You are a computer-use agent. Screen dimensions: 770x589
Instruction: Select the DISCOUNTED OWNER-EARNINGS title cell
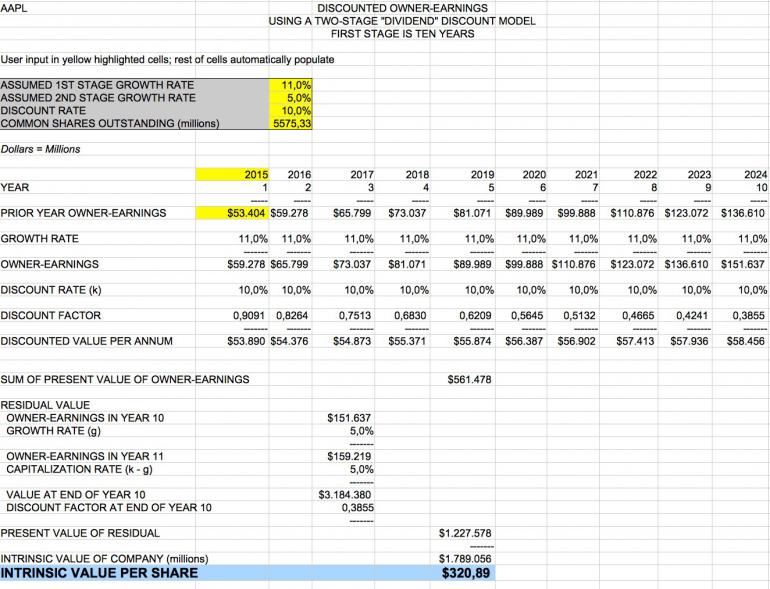click(402, 8)
